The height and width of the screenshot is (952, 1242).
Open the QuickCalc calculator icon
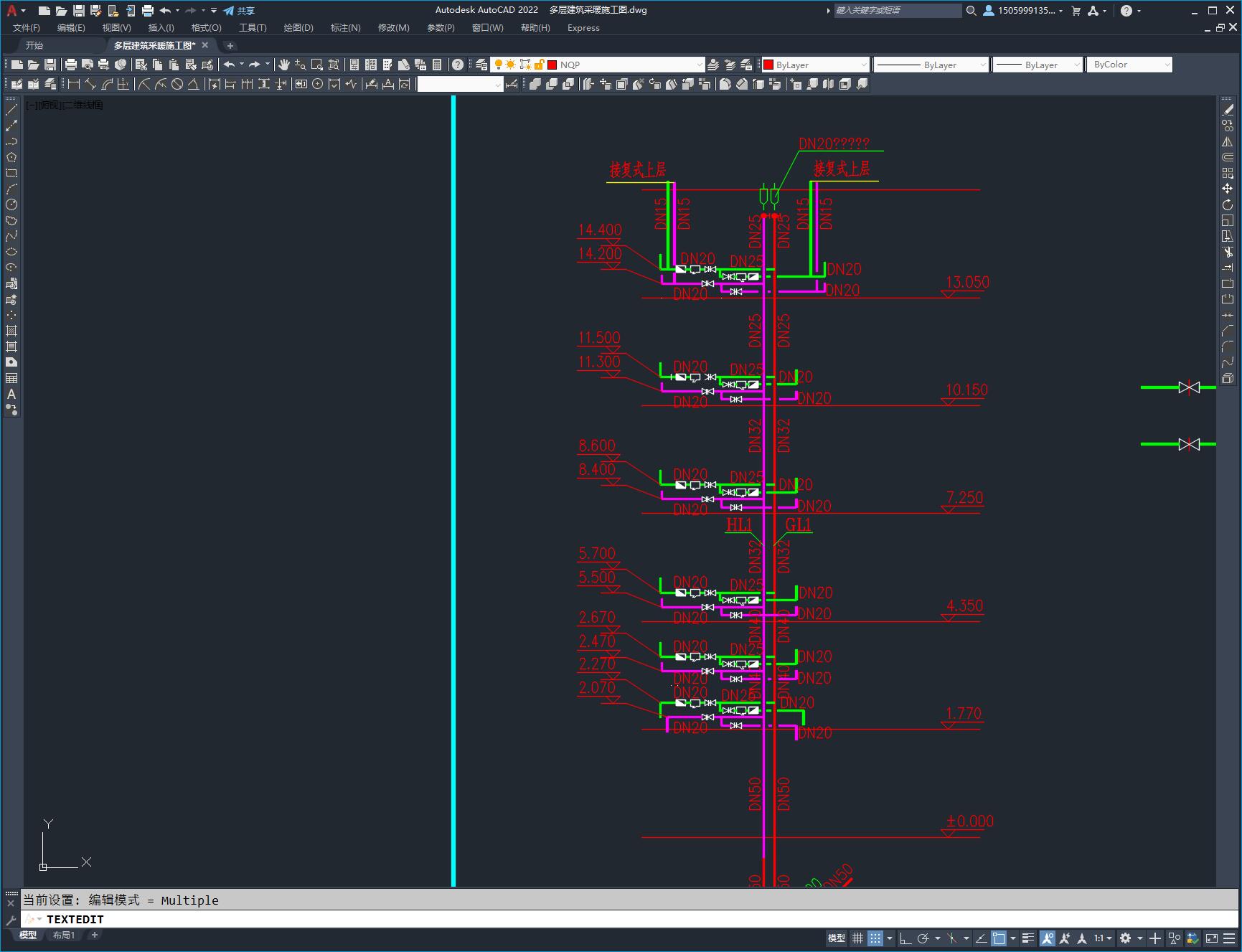click(x=437, y=65)
